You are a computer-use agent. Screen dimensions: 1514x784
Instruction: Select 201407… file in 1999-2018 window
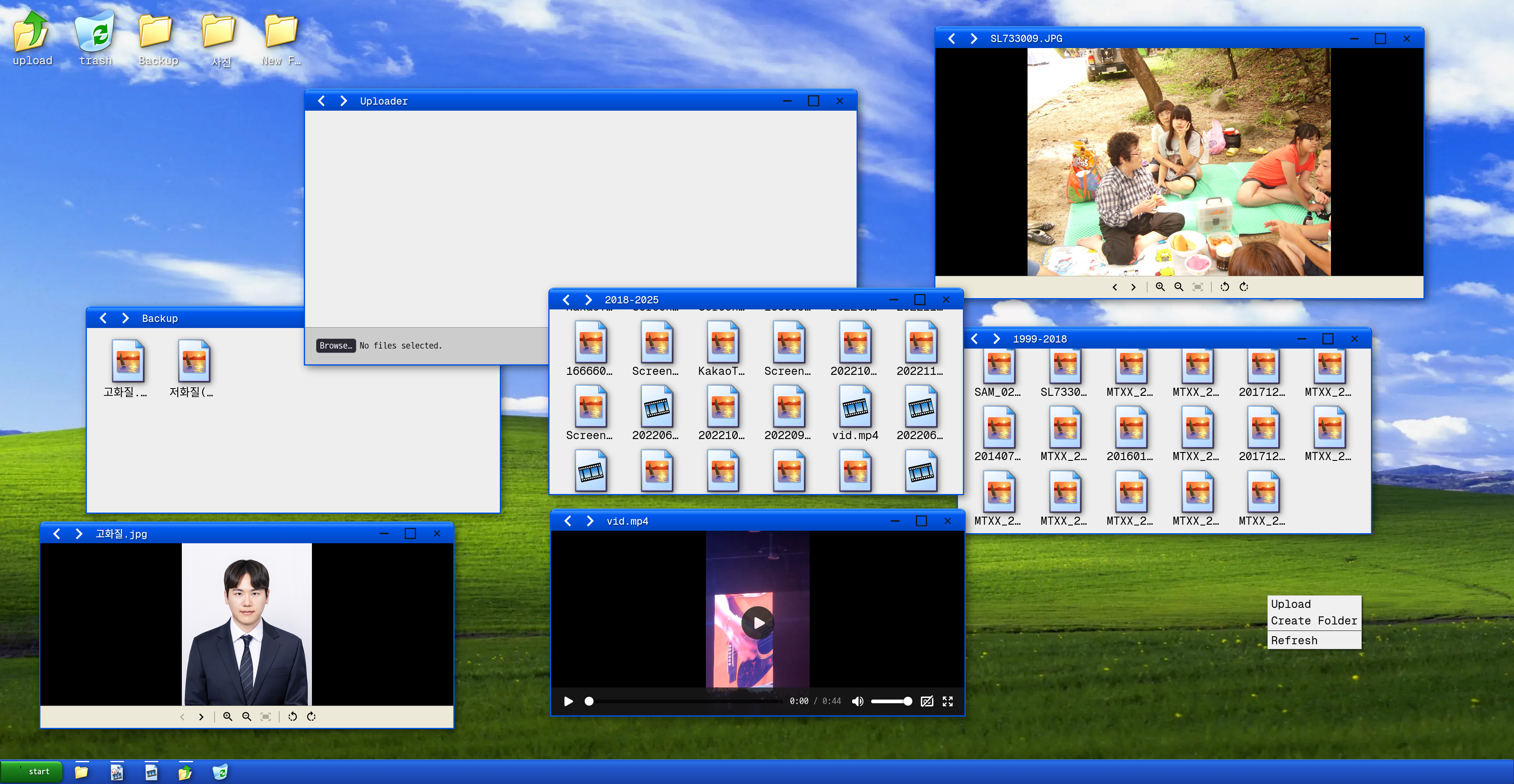(x=998, y=434)
